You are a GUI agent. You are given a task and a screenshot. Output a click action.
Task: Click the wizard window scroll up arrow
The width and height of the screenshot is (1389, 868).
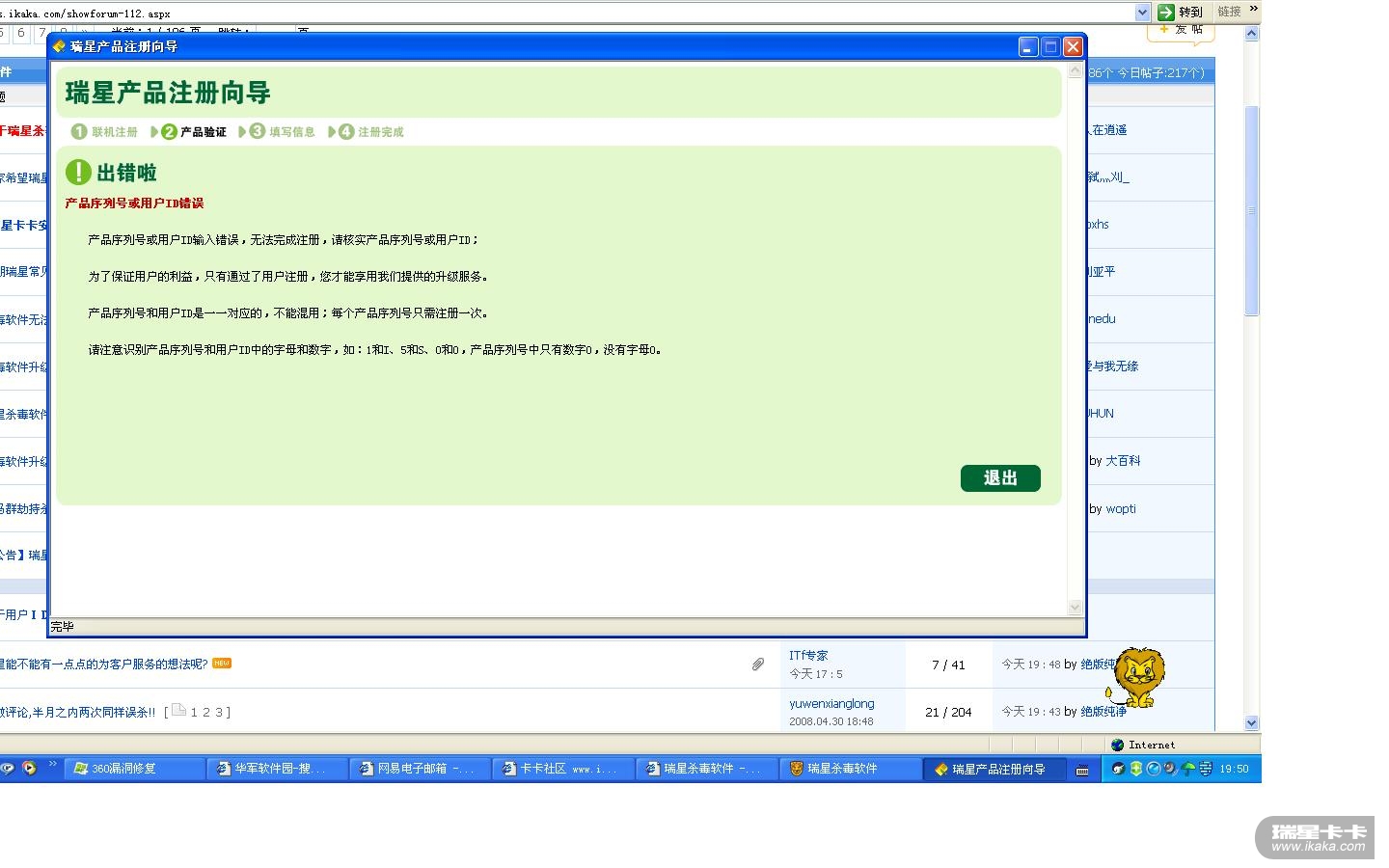coord(1076,71)
